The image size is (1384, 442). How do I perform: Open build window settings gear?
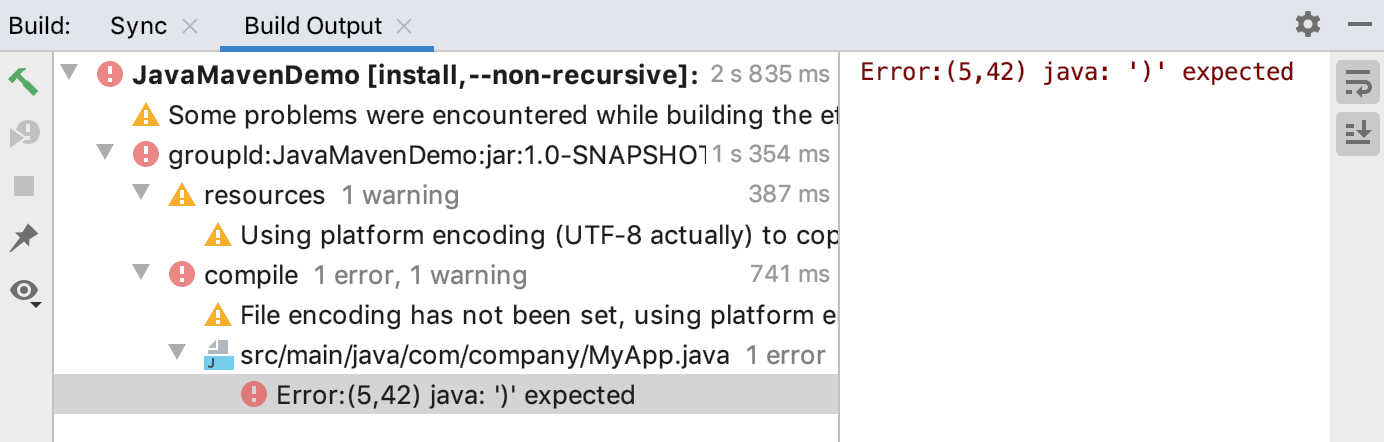tap(1308, 25)
